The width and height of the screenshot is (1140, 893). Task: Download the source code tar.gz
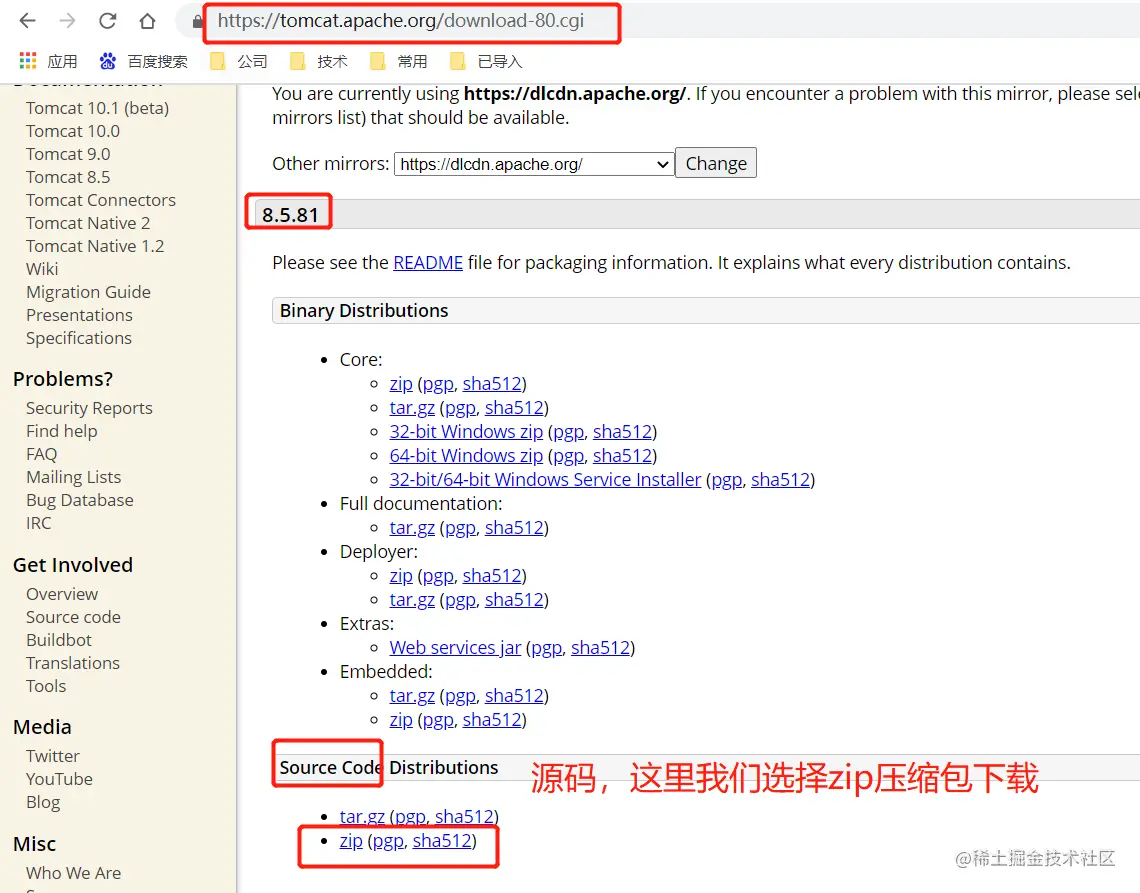tap(362, 817)
